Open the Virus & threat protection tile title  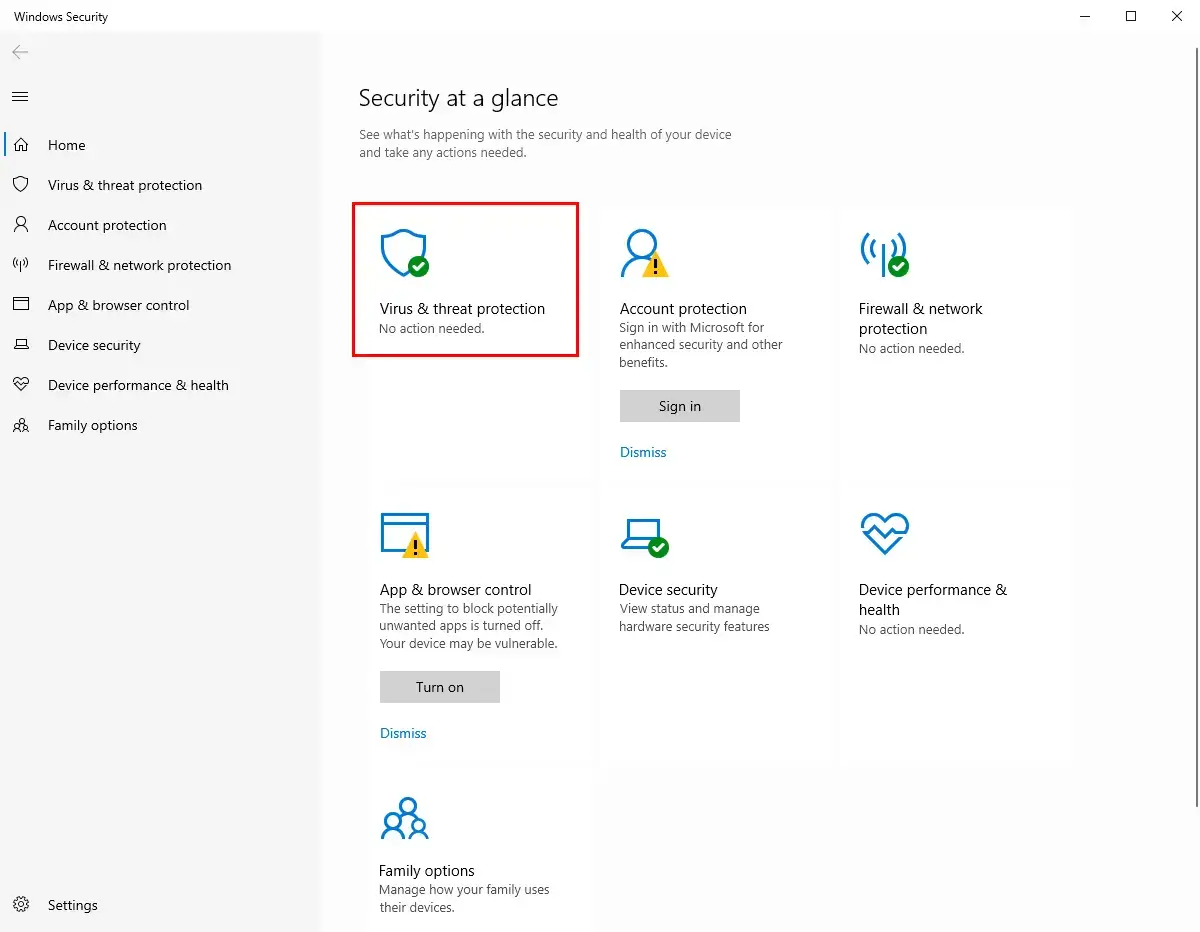[x=462, y=309]
